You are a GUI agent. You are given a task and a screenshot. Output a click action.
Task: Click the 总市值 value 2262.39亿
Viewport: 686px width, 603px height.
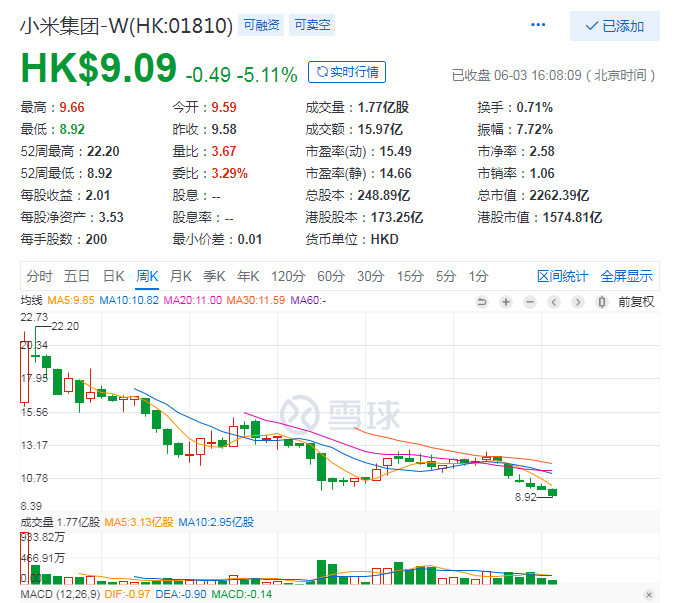click(x=560, y=195)
